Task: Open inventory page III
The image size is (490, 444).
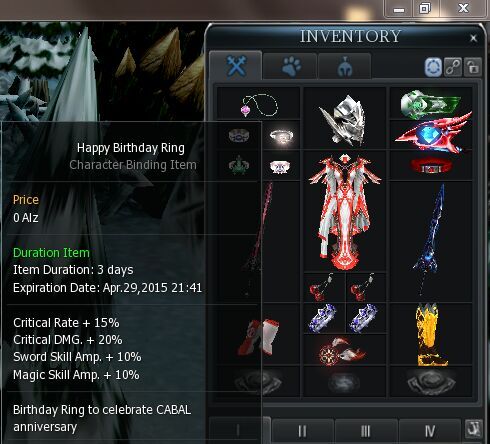Action: 366,431
